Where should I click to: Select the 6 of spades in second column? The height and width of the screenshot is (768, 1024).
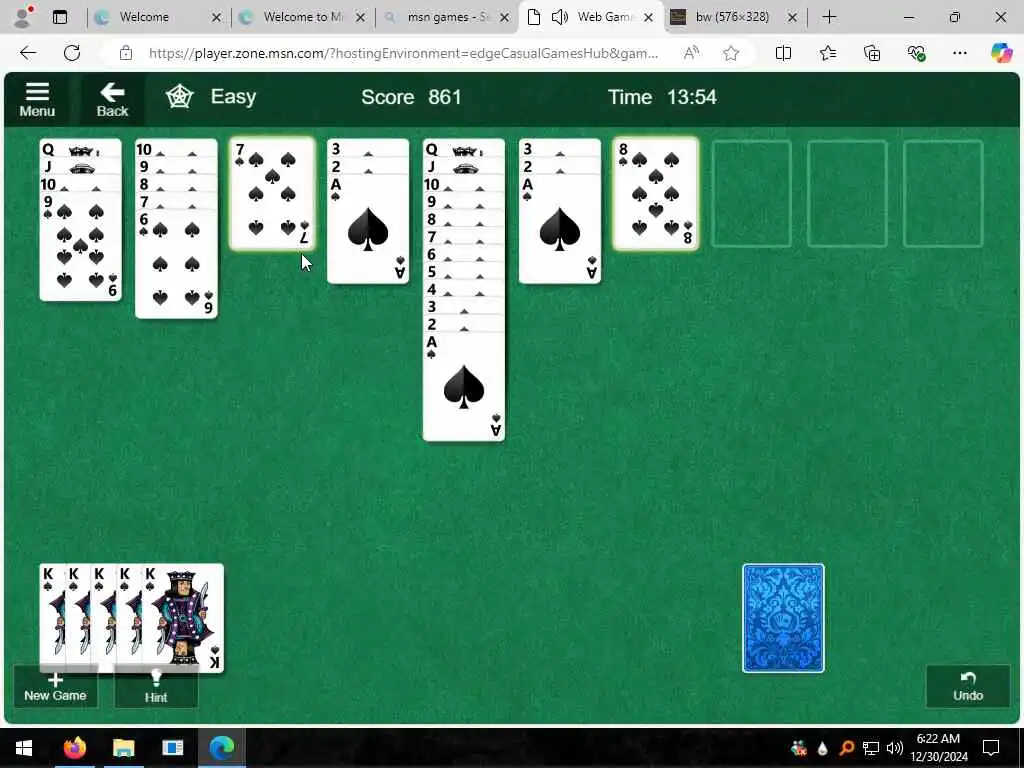pos(176,264)
